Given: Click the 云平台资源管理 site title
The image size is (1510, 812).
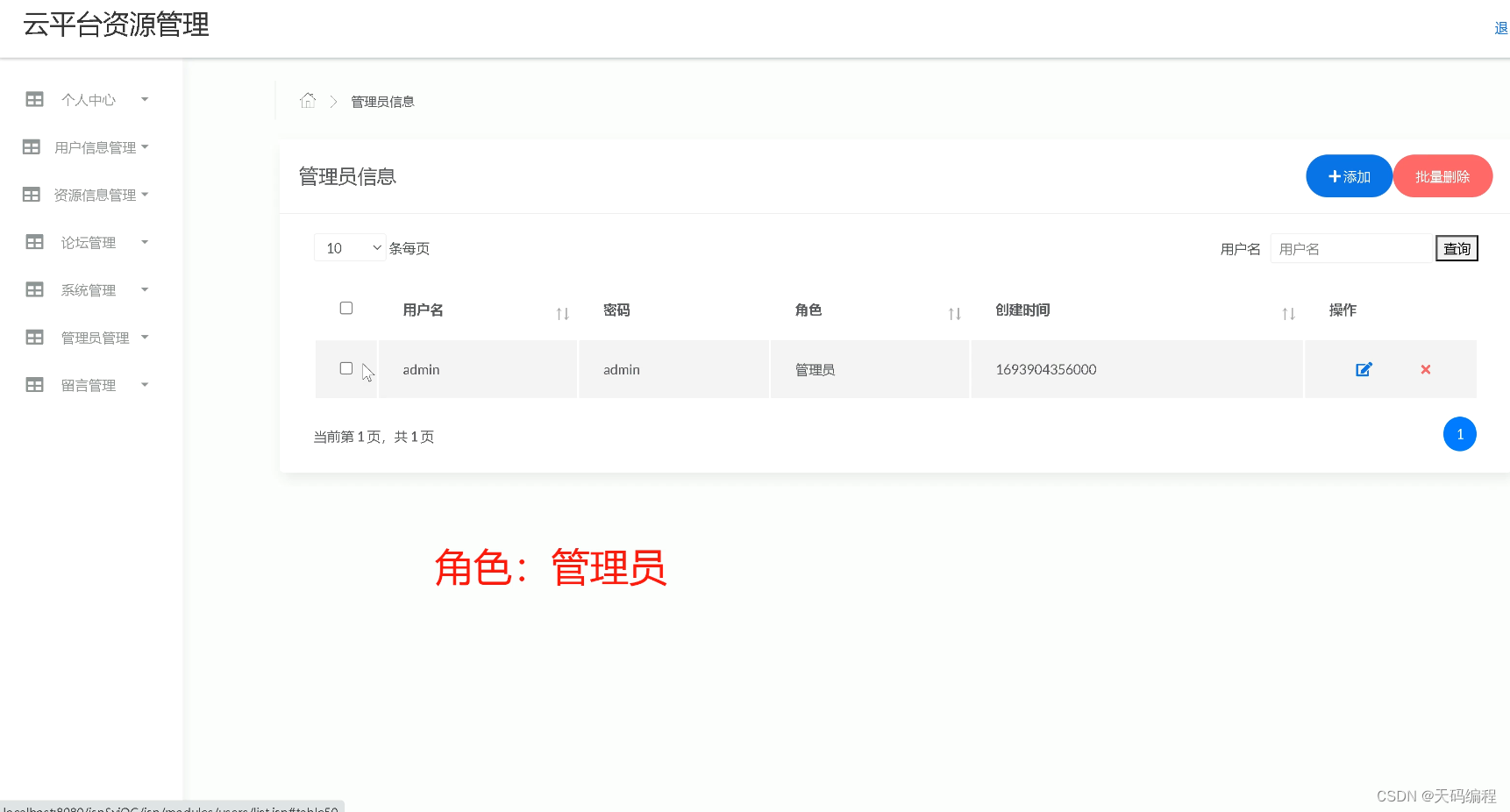Looking at the screenshot, I should tap(116, 25).
